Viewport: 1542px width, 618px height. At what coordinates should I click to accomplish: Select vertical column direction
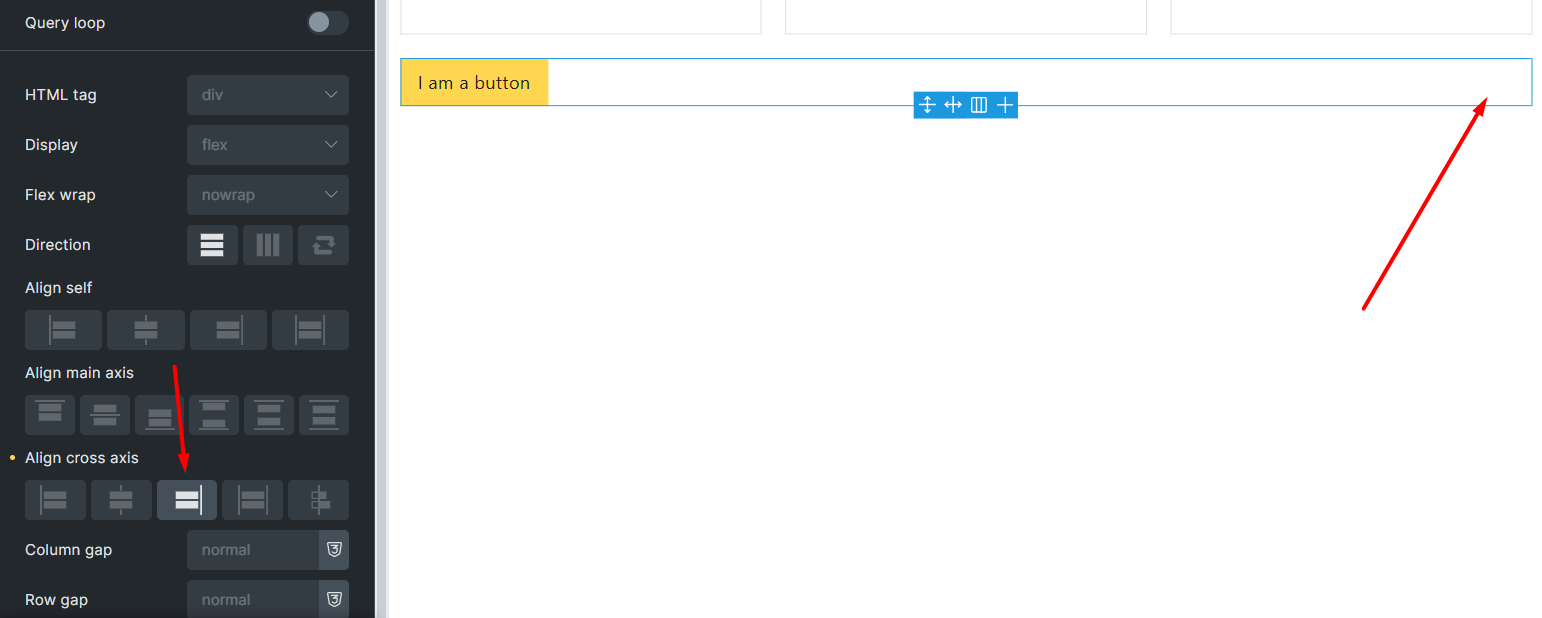268,245
